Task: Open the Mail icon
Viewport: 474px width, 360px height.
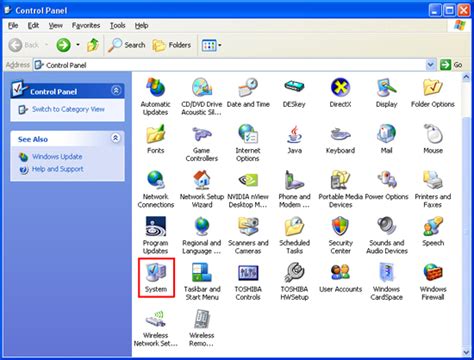Action: (386, 139)
